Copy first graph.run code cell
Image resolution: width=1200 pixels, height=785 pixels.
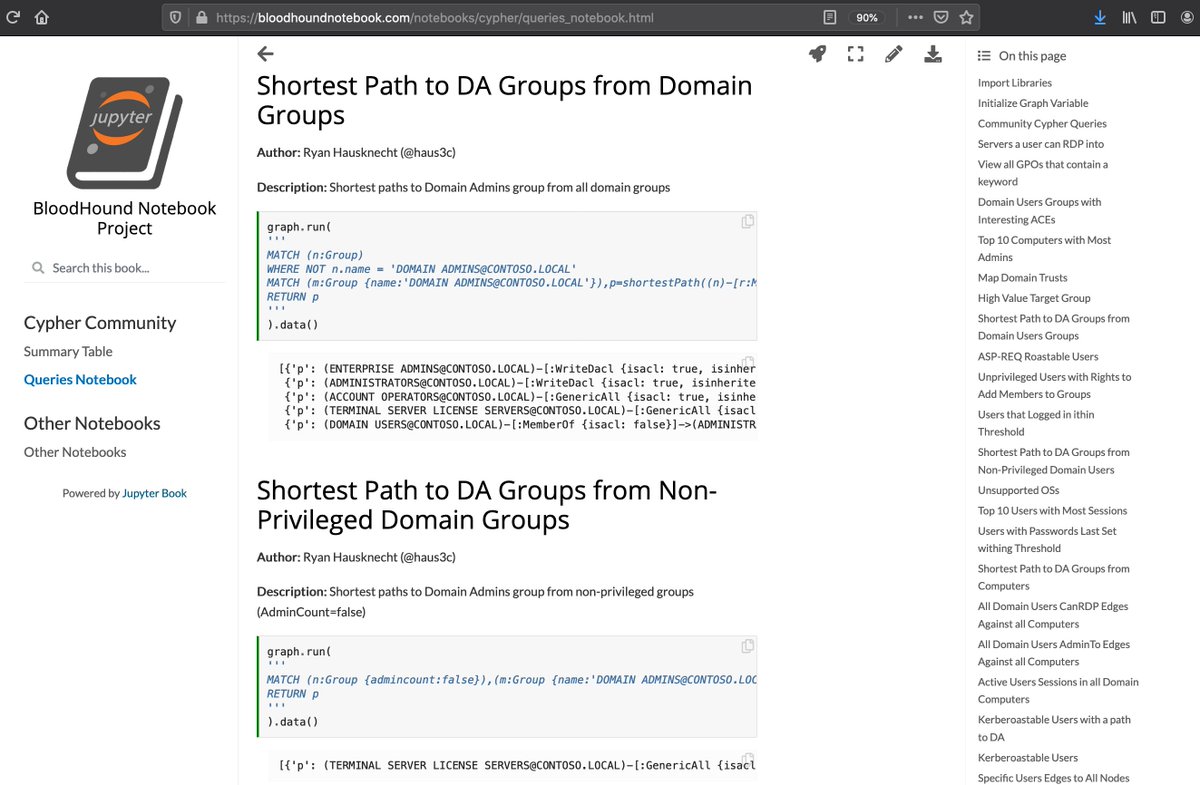(747, 222)
